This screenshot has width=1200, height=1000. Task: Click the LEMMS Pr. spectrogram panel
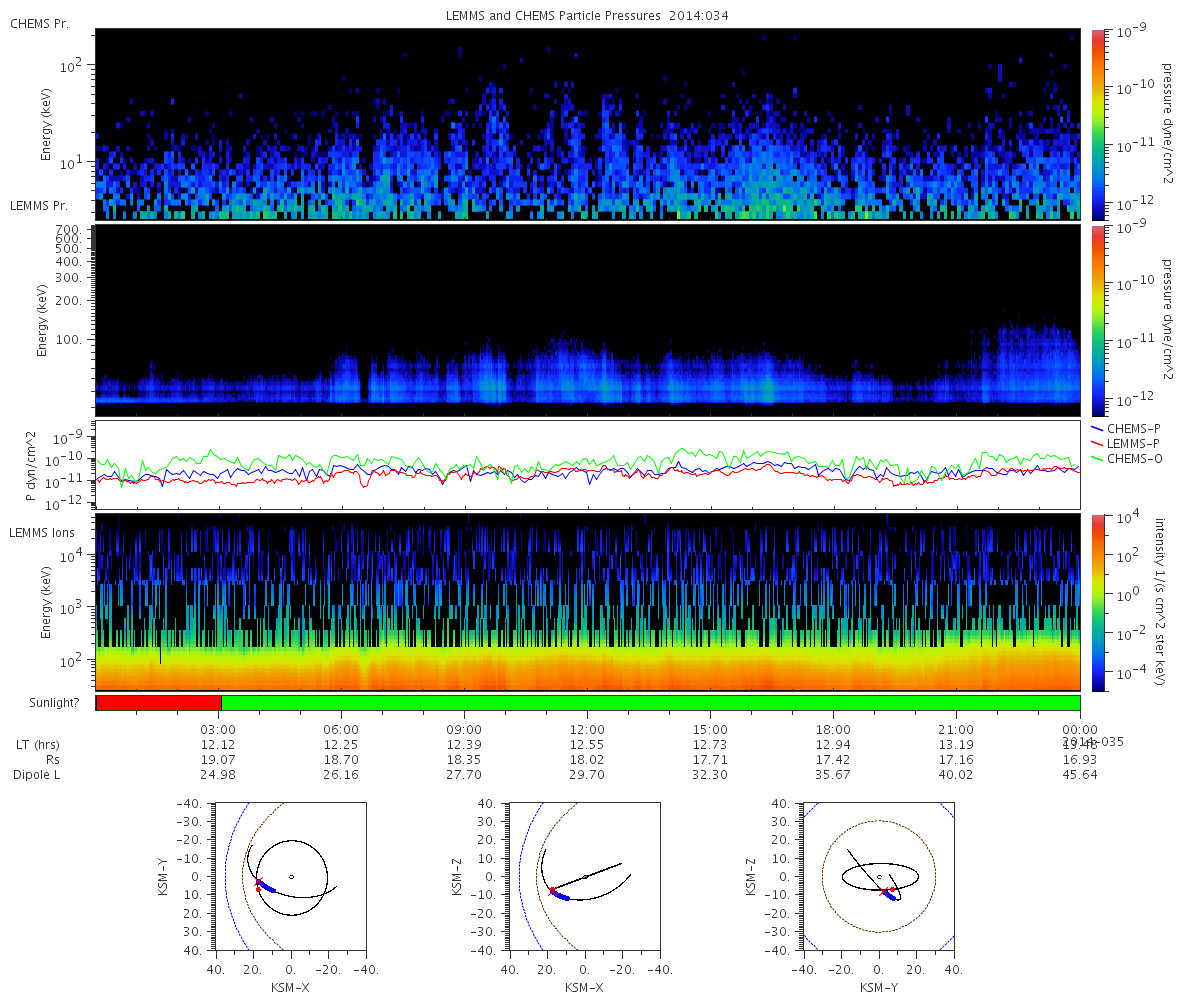click(x=588, y=320)
